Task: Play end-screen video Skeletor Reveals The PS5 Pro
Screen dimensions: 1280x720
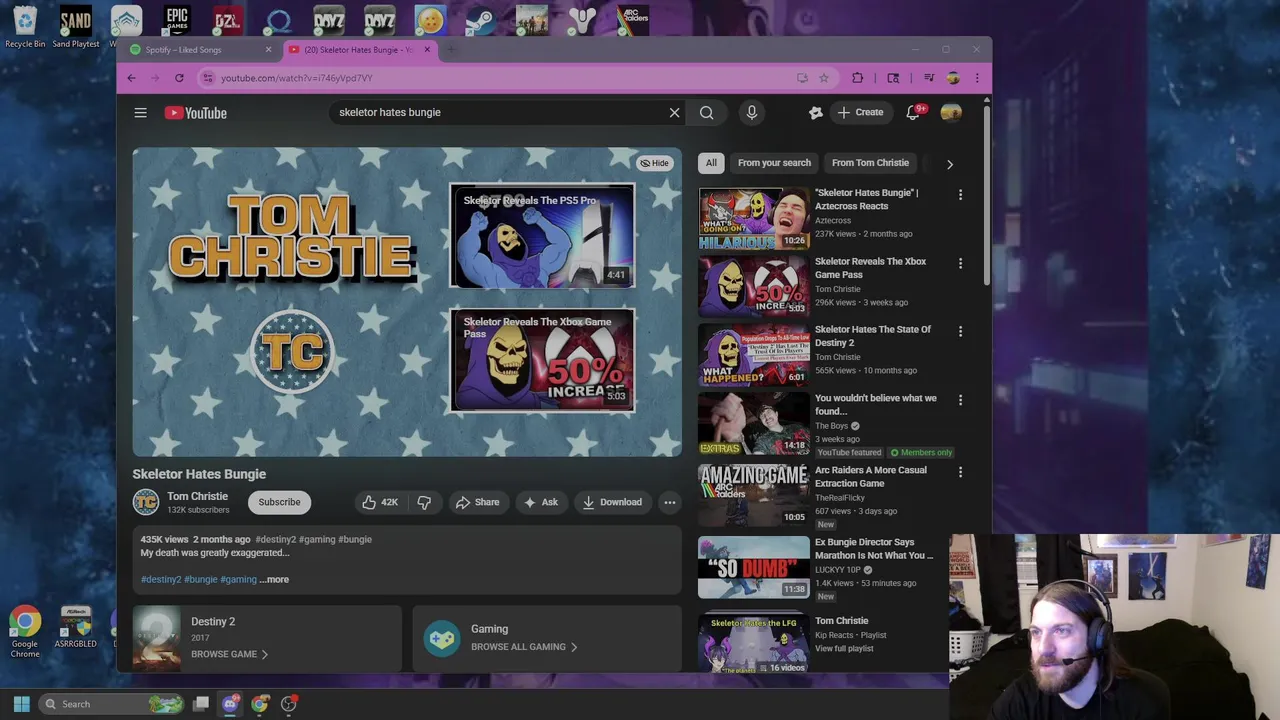Action: click(x=542, y=236)
